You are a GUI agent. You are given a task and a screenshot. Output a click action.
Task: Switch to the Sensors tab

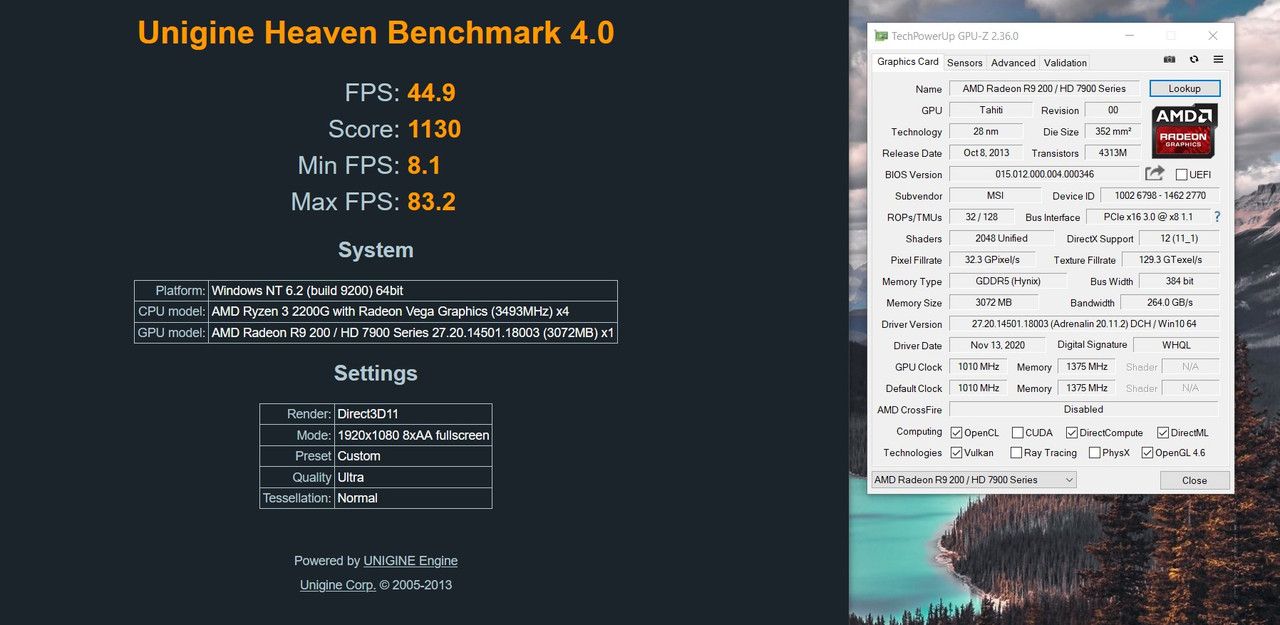tap(965, 62)
